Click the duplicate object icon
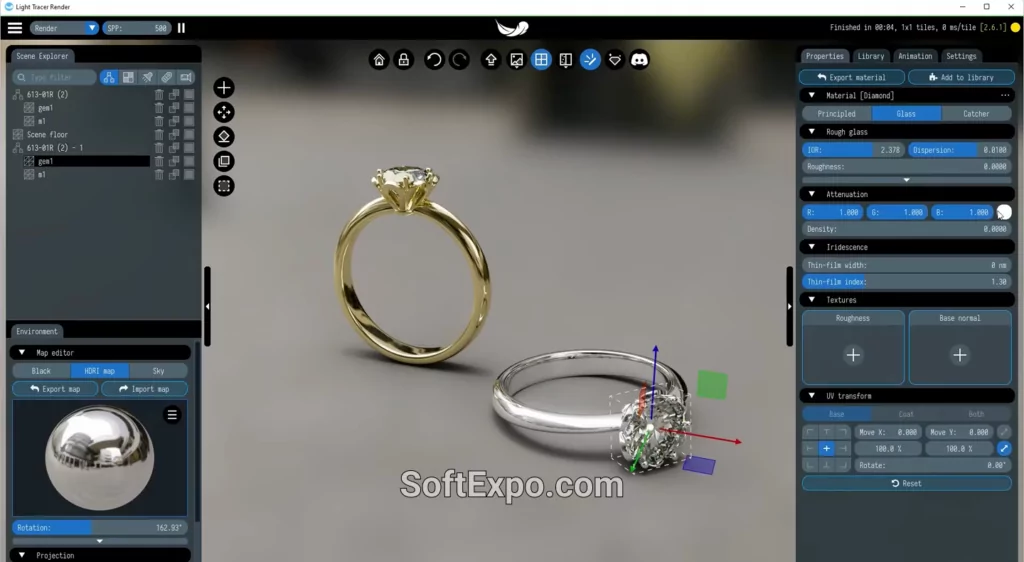 click(x=224, y=161)
